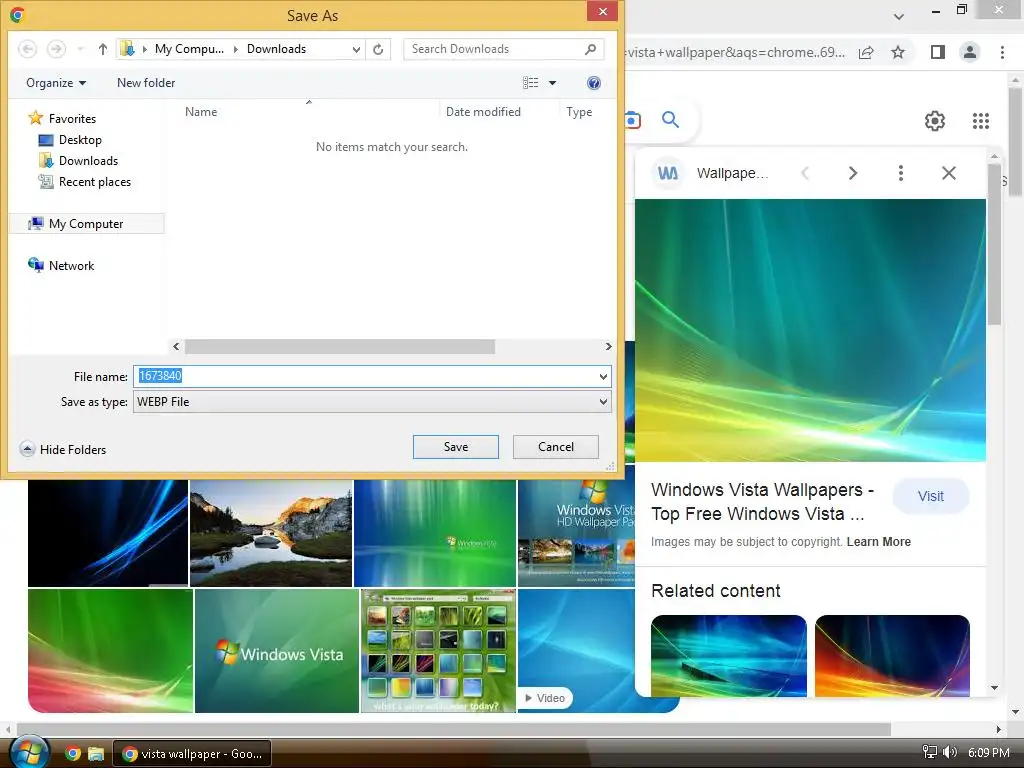This screenshot has height=768, width=1024.
Task: Expand the address path dropdown
Action: click(356, 50)
